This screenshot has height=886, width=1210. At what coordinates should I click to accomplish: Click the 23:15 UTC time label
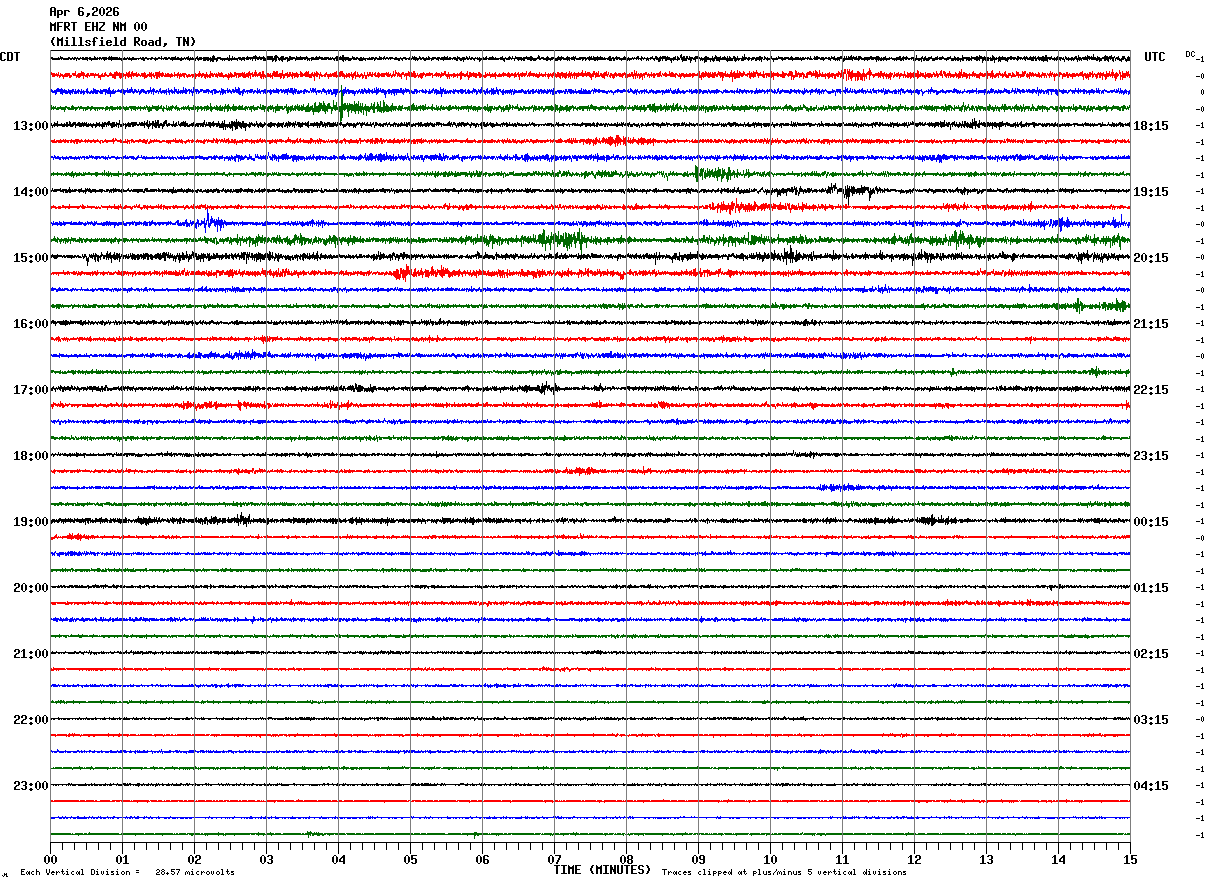pos(1151,455)
